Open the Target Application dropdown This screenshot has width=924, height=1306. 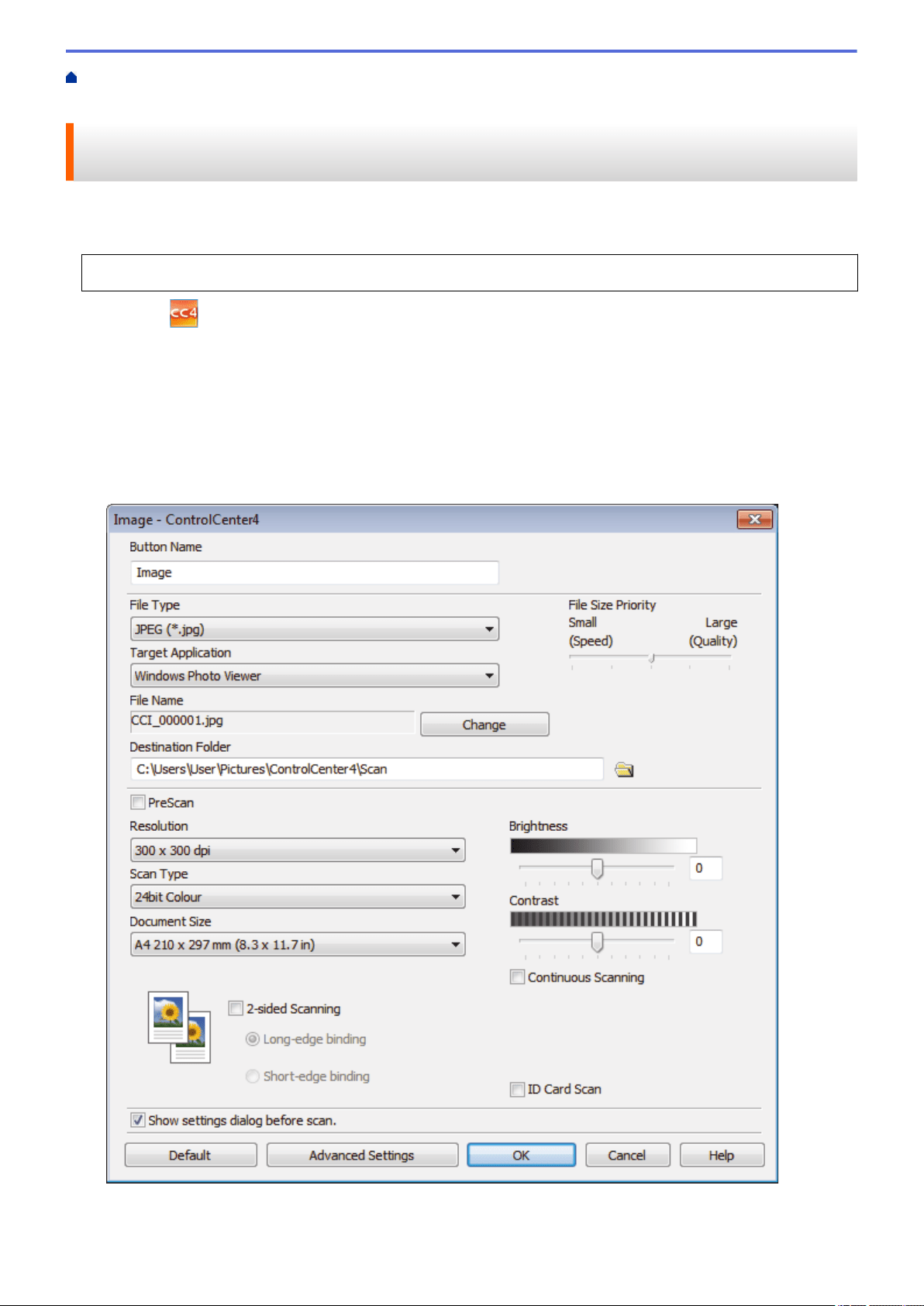pos(315,675)
